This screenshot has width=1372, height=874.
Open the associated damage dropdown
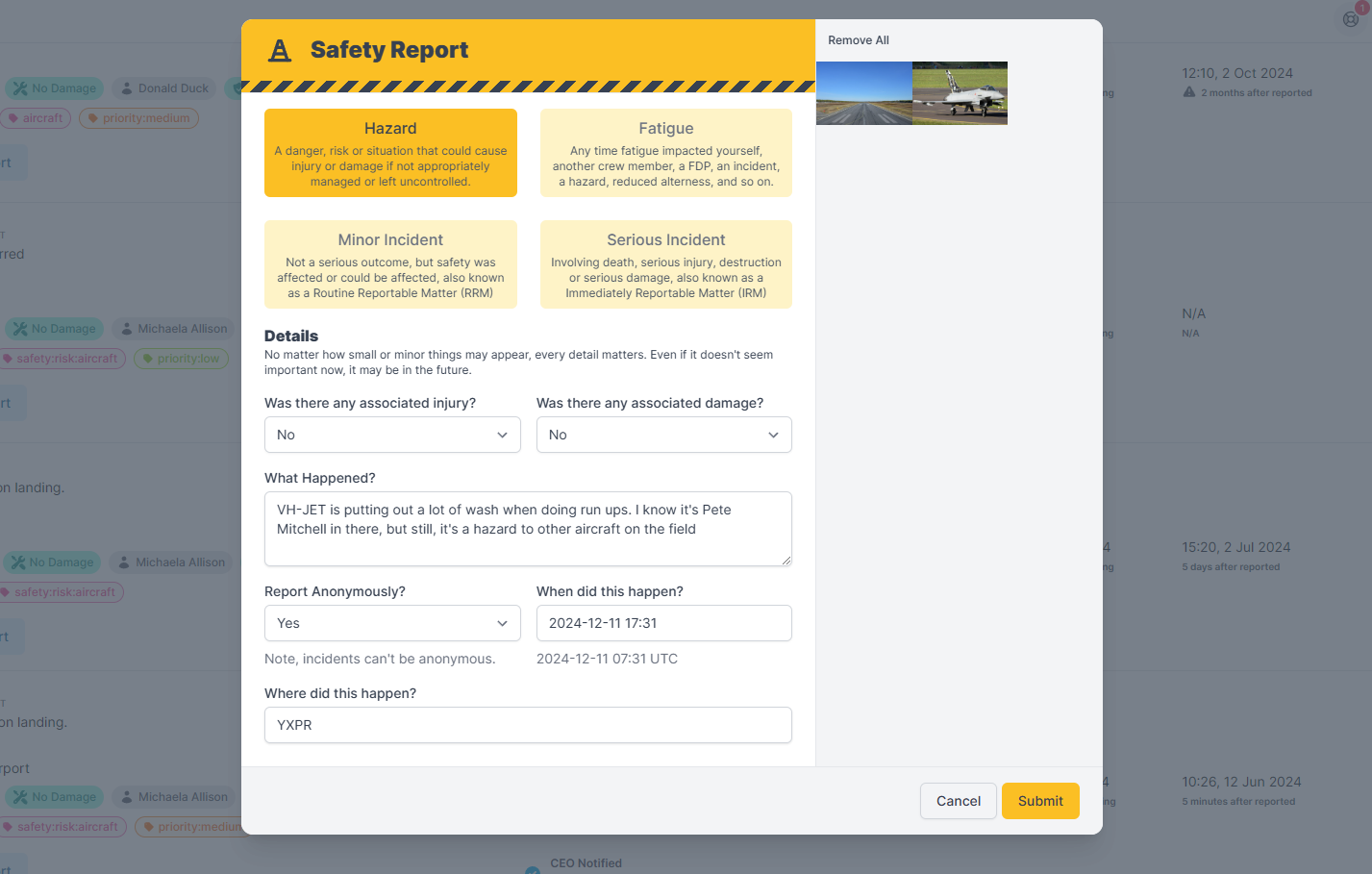coord(663,435)
